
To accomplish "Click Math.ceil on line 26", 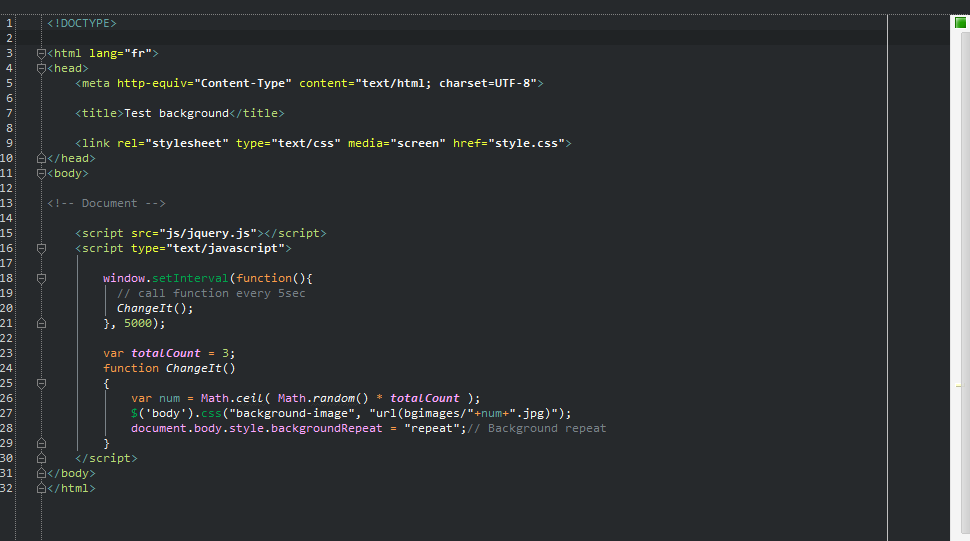I will point(232,398).
